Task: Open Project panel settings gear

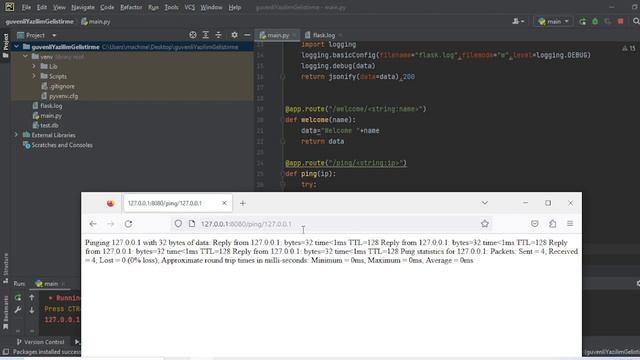Action: (x=234, y=35)
